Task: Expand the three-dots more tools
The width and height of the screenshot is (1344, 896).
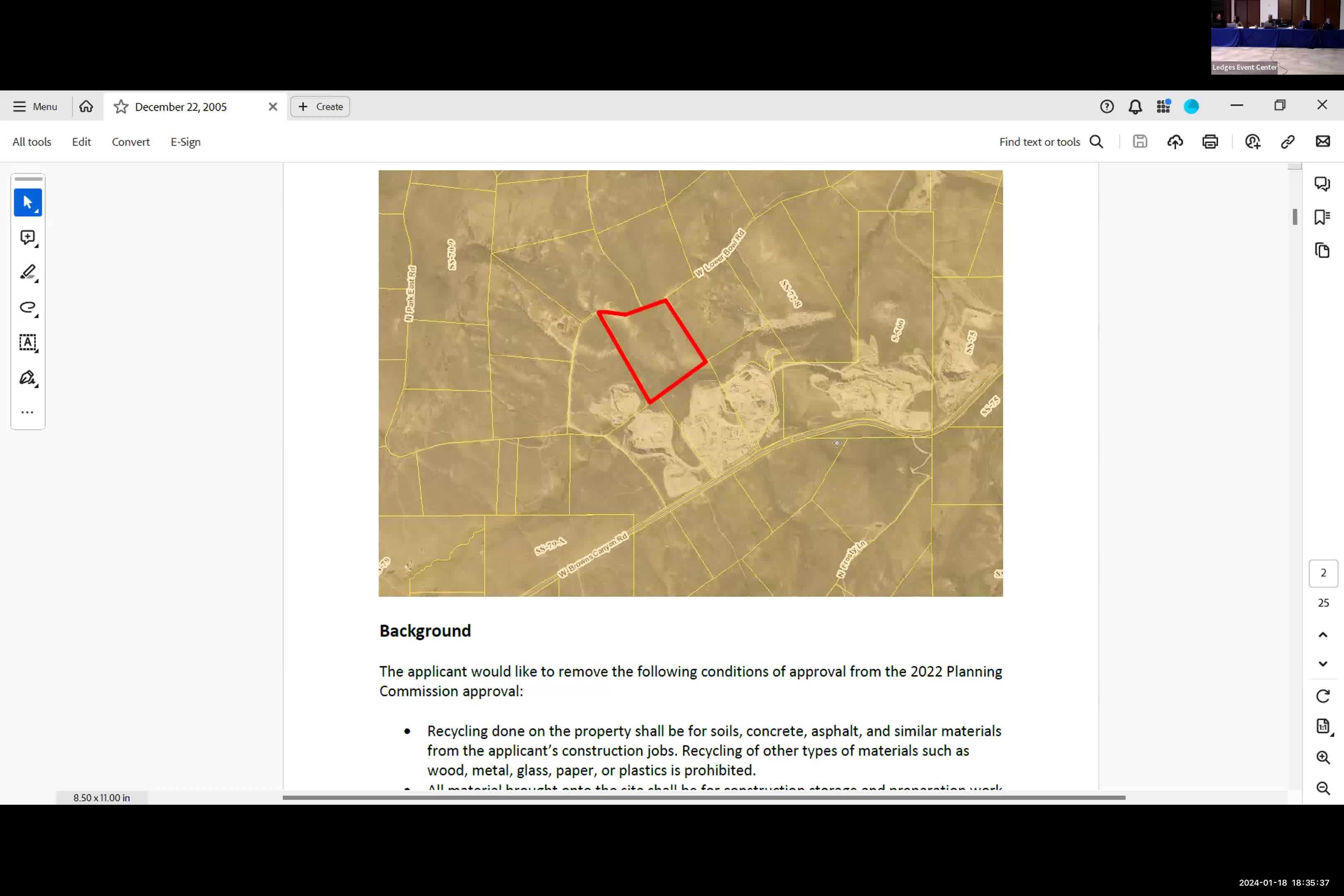Action: [x=27, y=412]
